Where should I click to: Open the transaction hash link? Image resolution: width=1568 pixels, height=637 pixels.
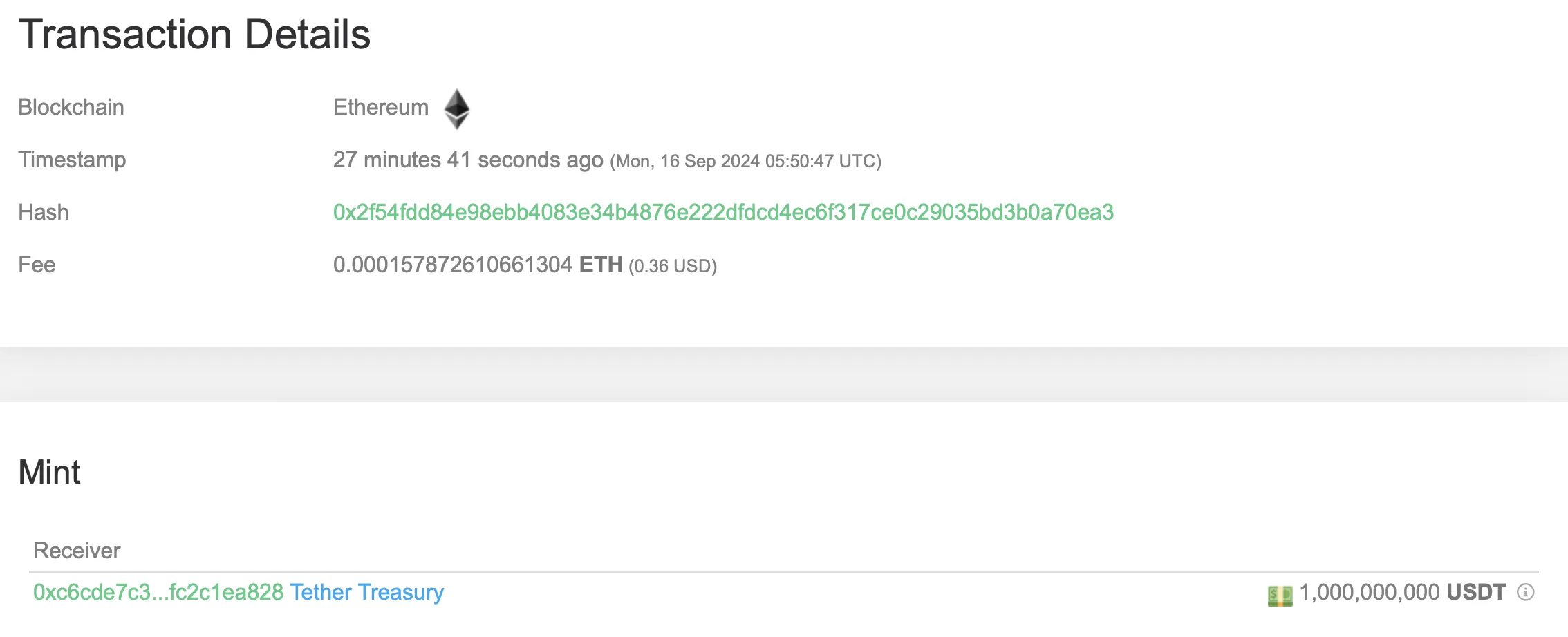723,212
